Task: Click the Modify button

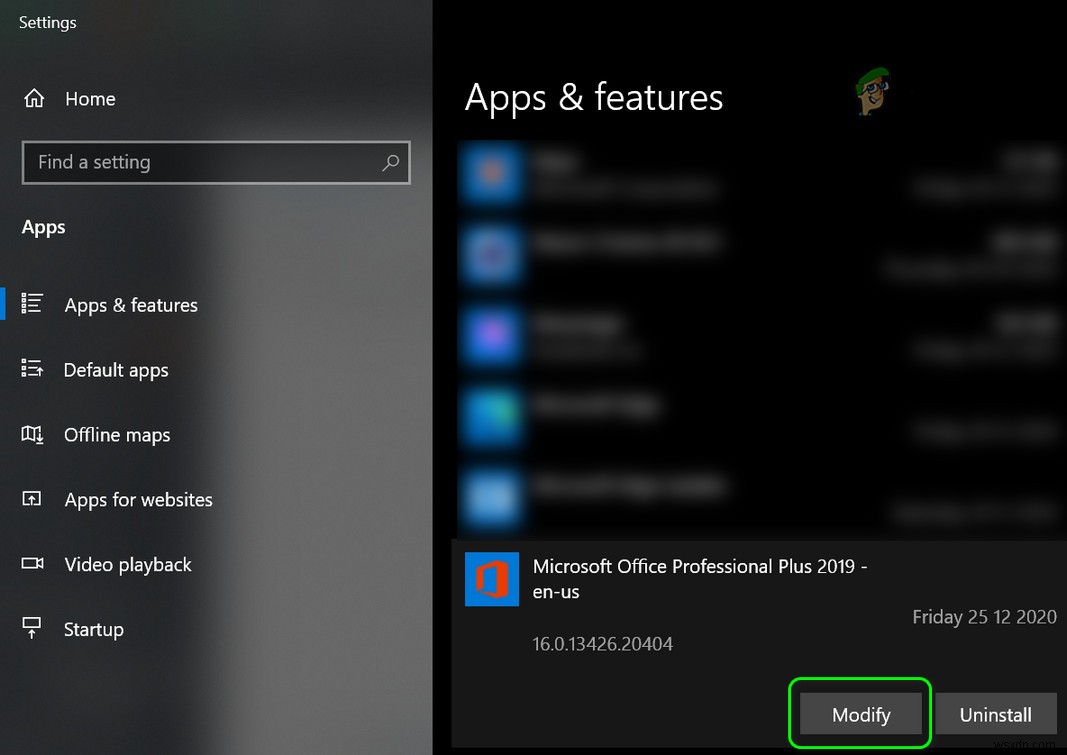Action: (x=859, y=714)
